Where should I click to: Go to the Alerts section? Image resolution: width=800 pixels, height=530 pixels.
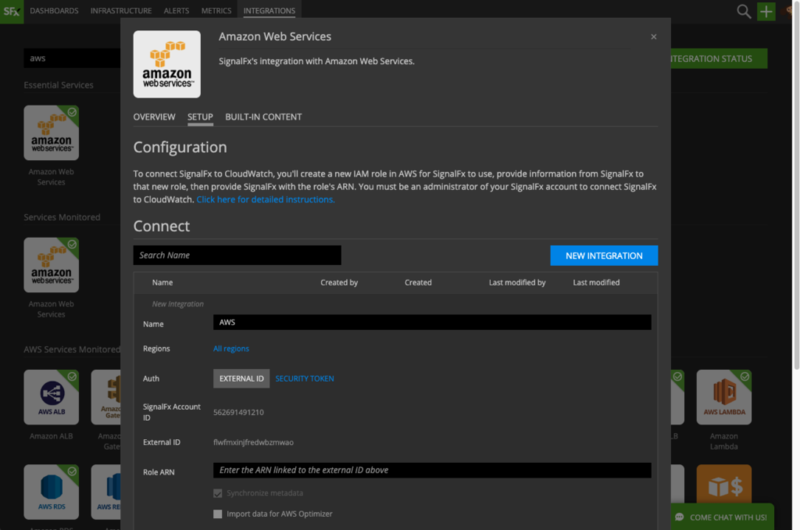(176, 11)
